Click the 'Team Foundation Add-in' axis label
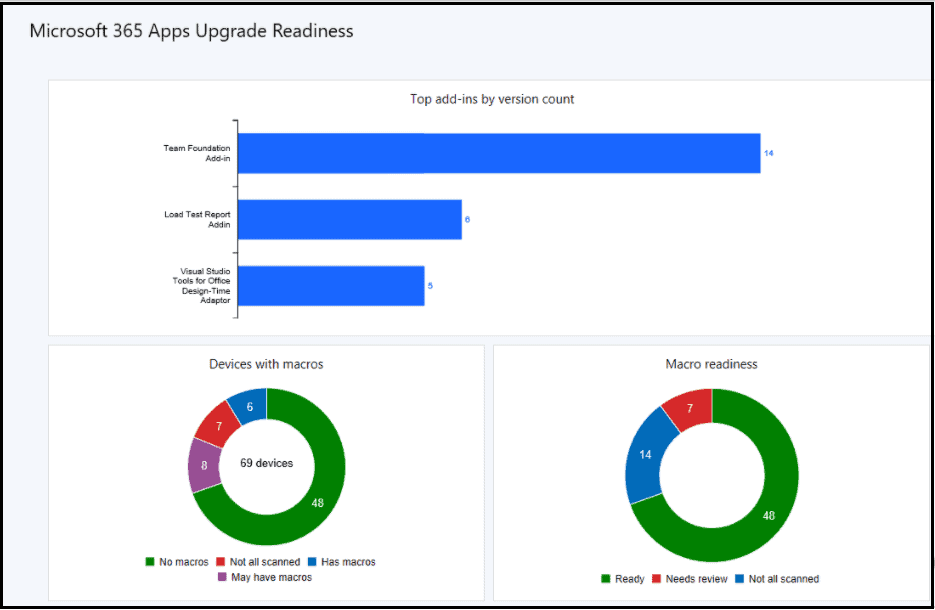This screenshot has width=935, height=610. (197, 153)
